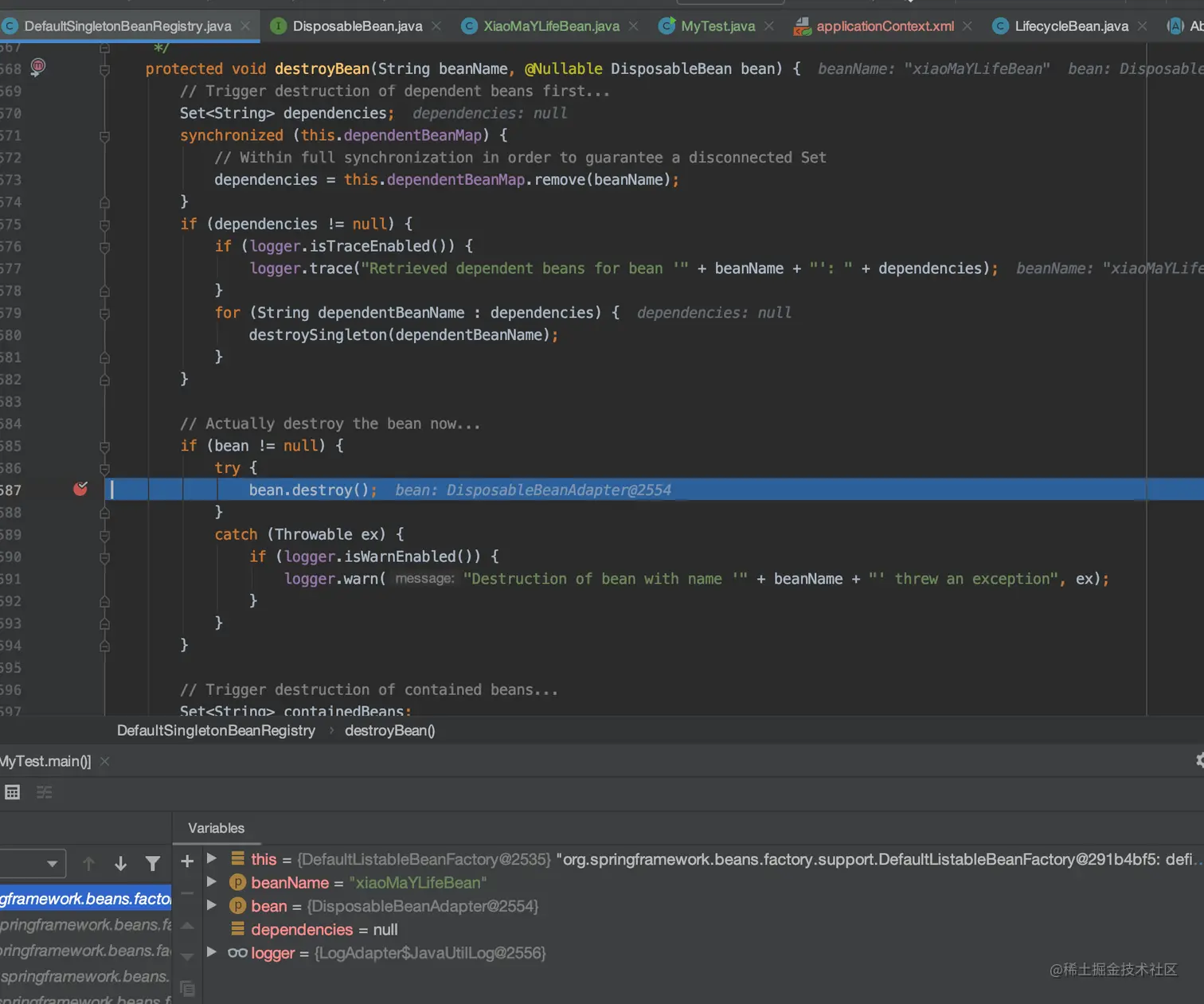Collapse the if (dependencies != null) block
Viewport: 1204px width, 1004px height.
coord(104,225)
